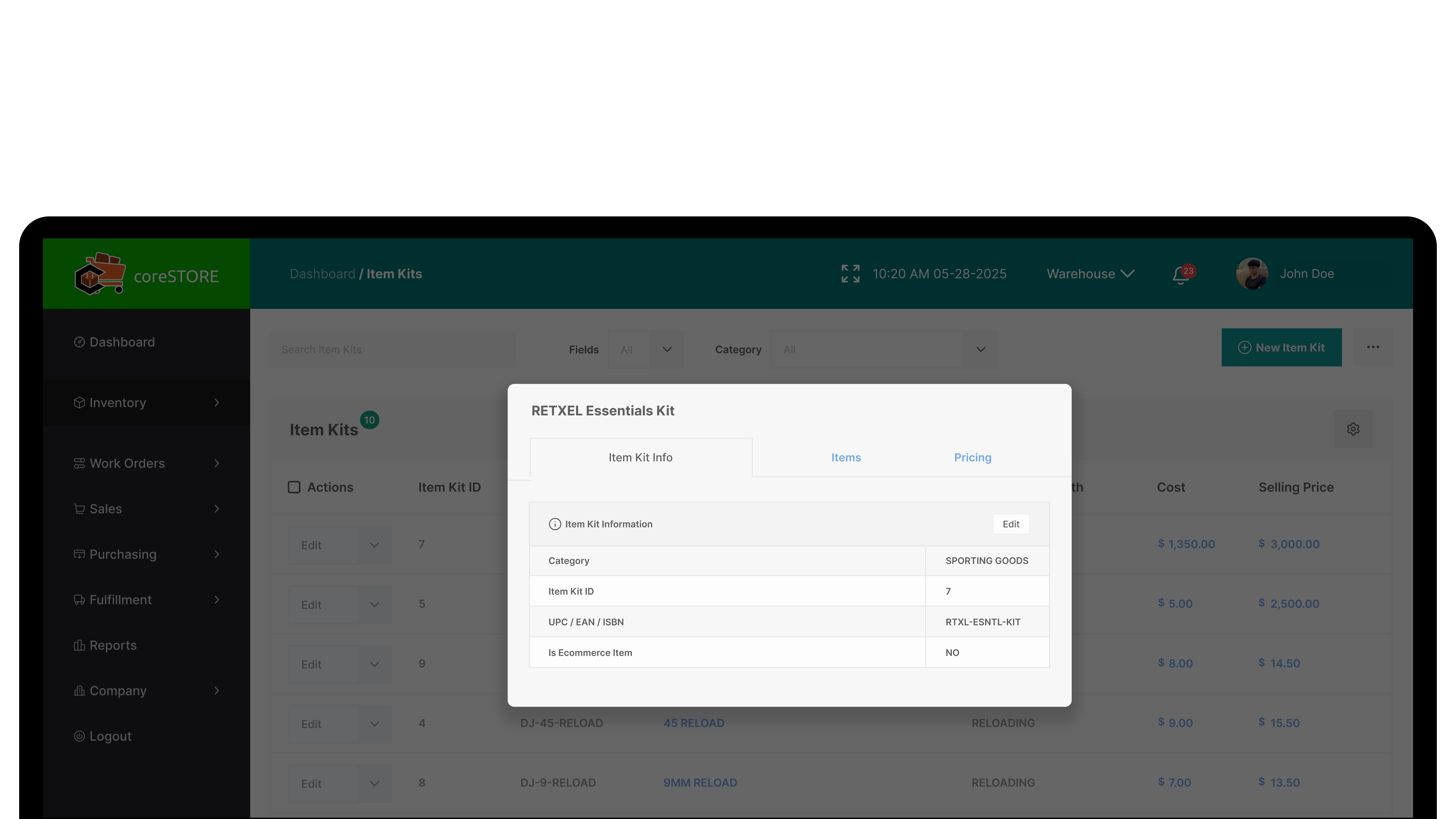Click the plus icon on New Item Kit
Viewport: 1456px width, 819px height.
1244,347
